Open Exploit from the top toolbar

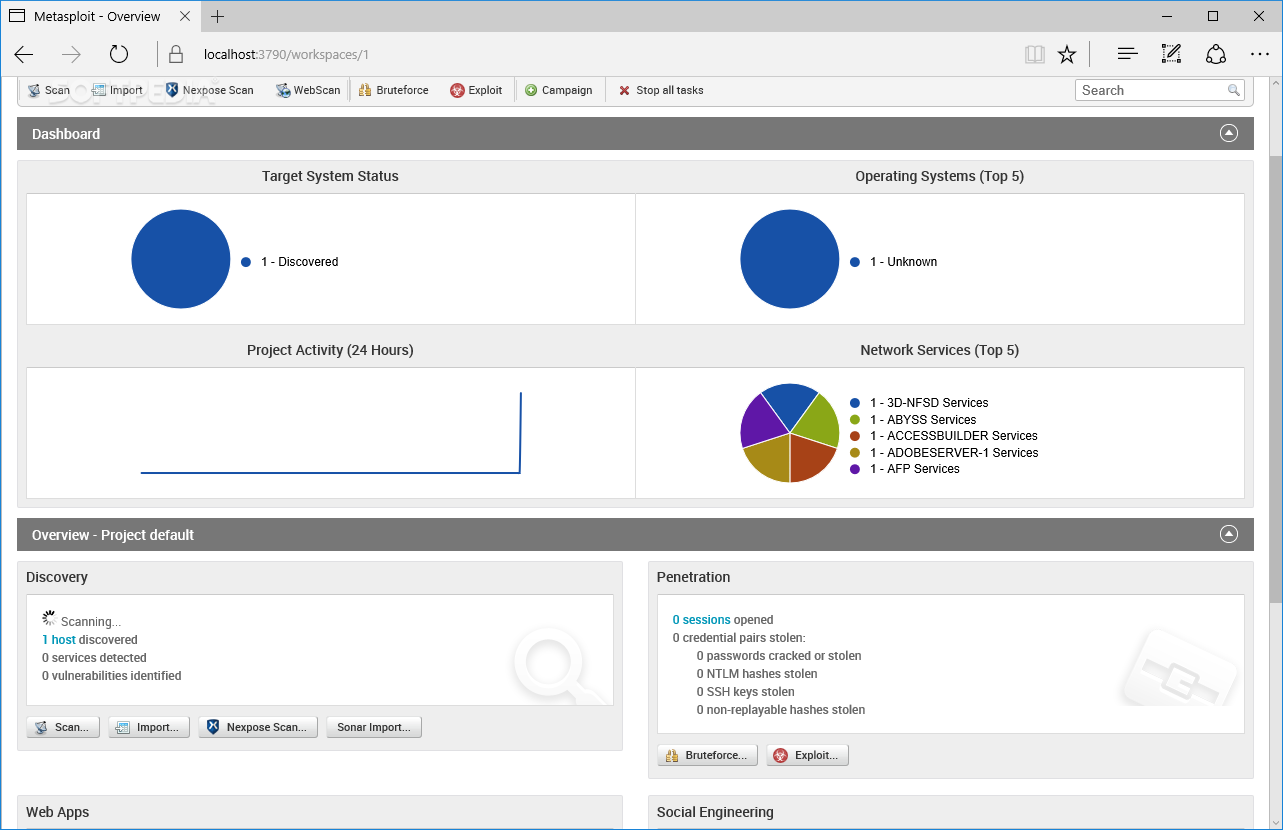pos(477,90)
